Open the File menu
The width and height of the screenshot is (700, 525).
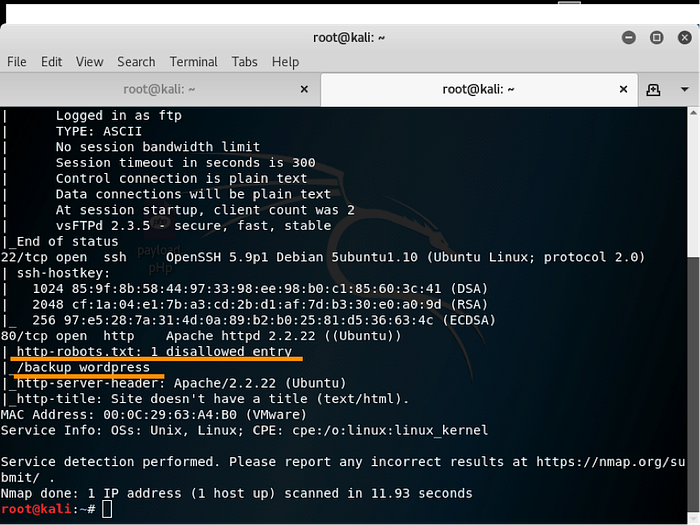(x=17, y=62)
